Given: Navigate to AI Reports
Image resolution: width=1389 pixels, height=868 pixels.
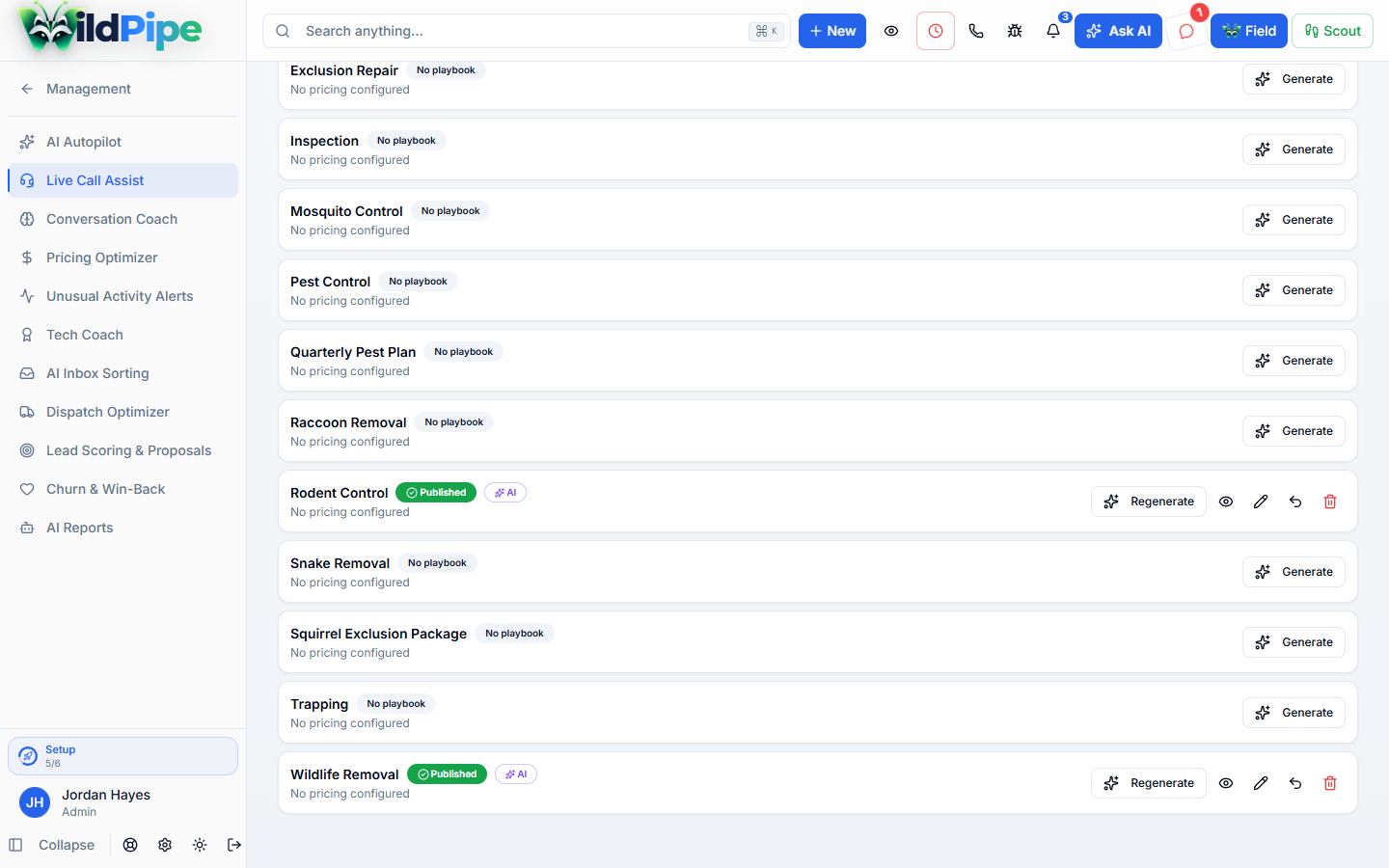Looking at the screenshot, I should (123, 528).
